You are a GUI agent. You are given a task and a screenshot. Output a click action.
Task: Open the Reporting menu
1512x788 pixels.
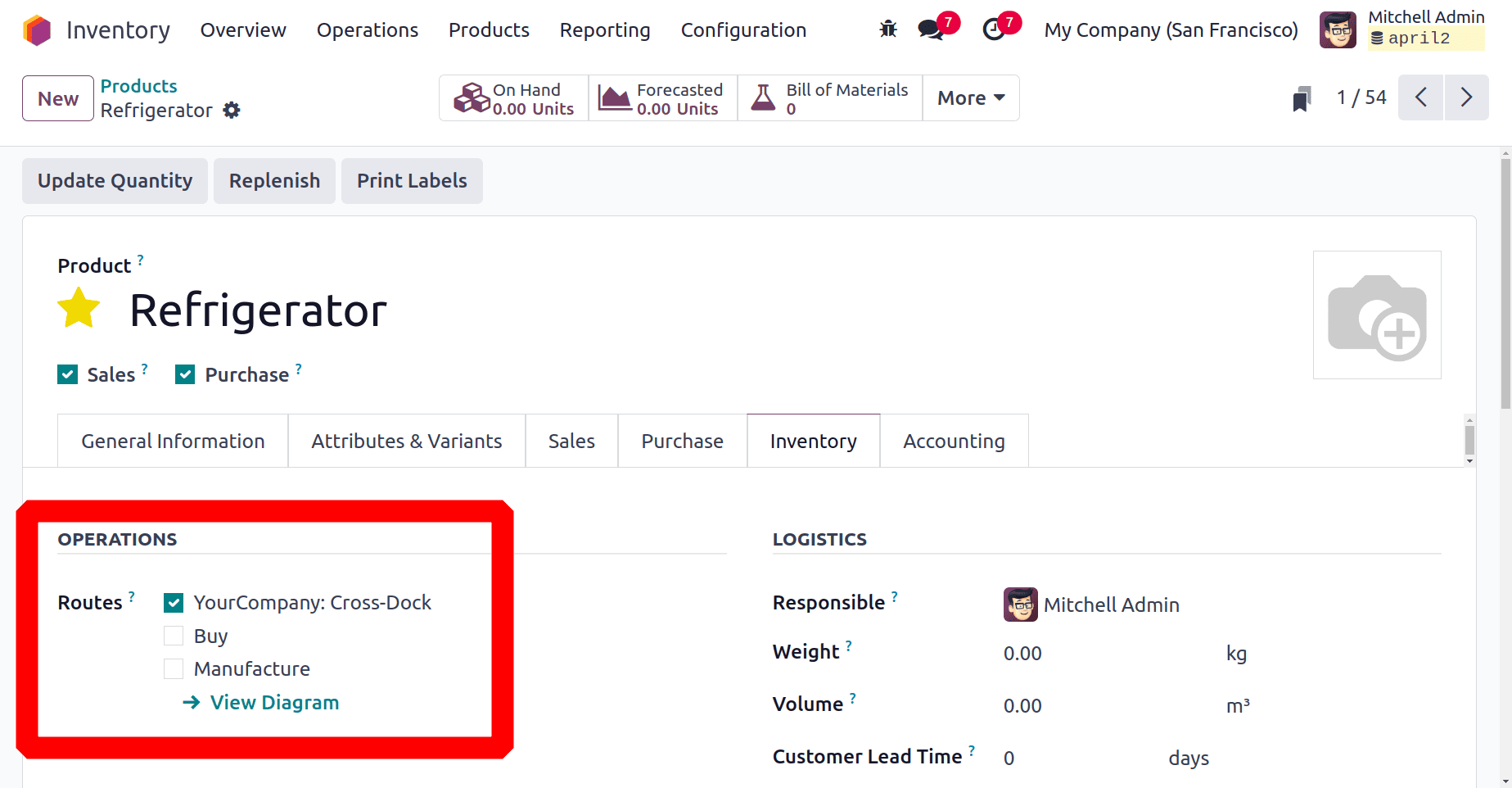point(605,30)
